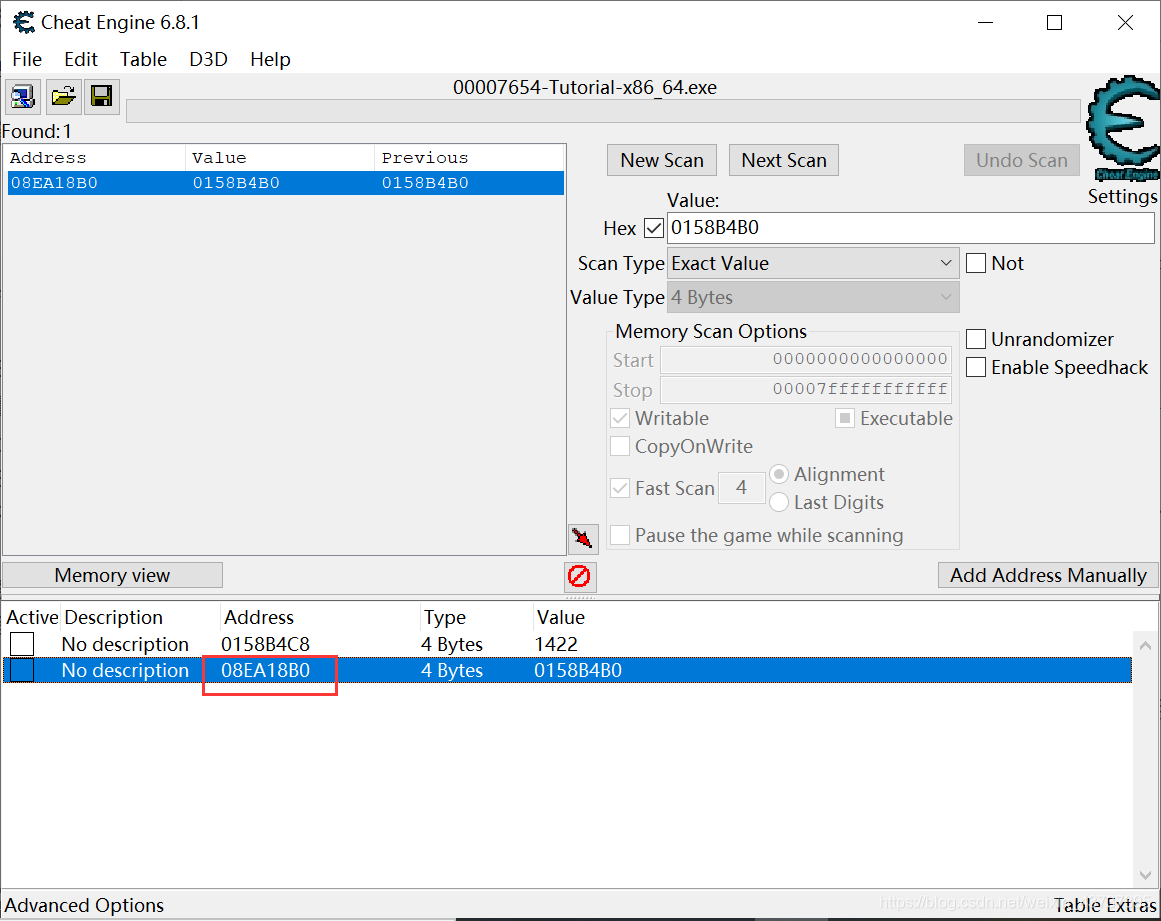1161x921 pixels.
Task: Click process name 00007654-Tutorial-x86_64.exe
Action: pos(585,87)
